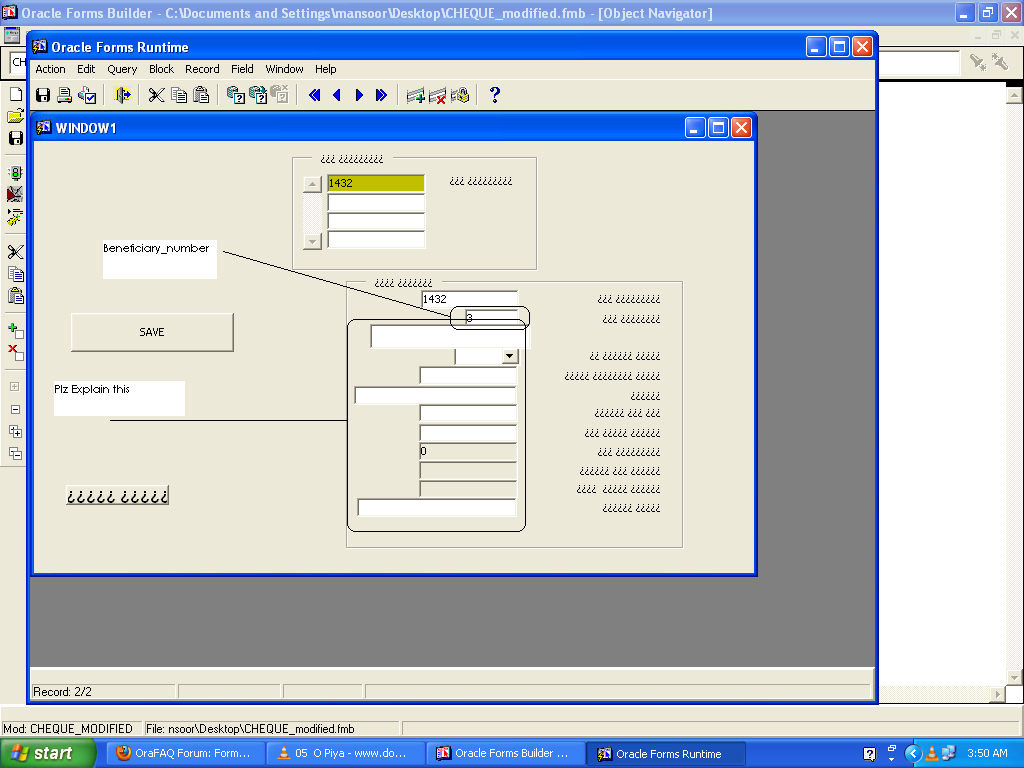Click the SAVE button
The height and width of the screenshot is (768, 1024).
(152, 332)
